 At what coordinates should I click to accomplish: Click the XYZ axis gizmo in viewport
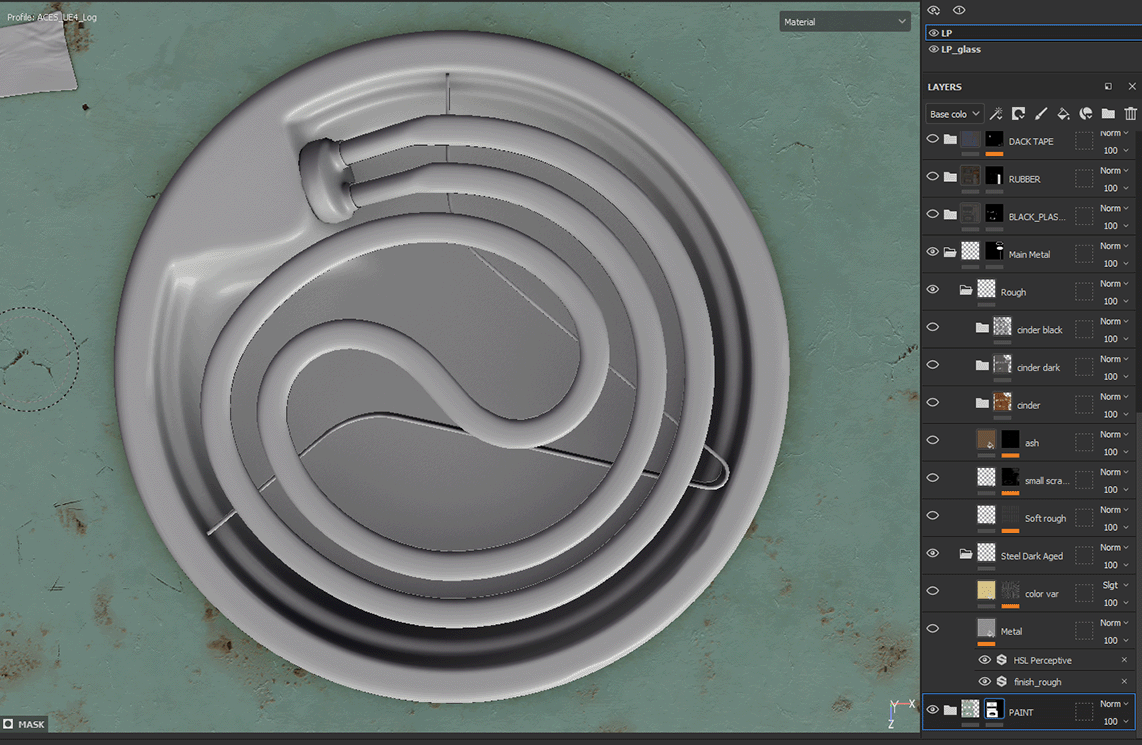point(901,713)
